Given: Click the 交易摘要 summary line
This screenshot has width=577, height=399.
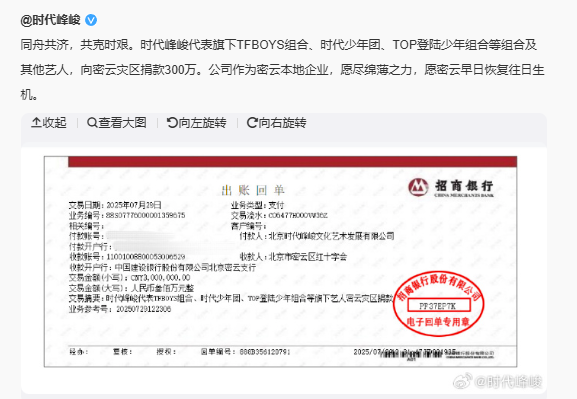Looking at the screenshot, I should click(x=231, y=298).
